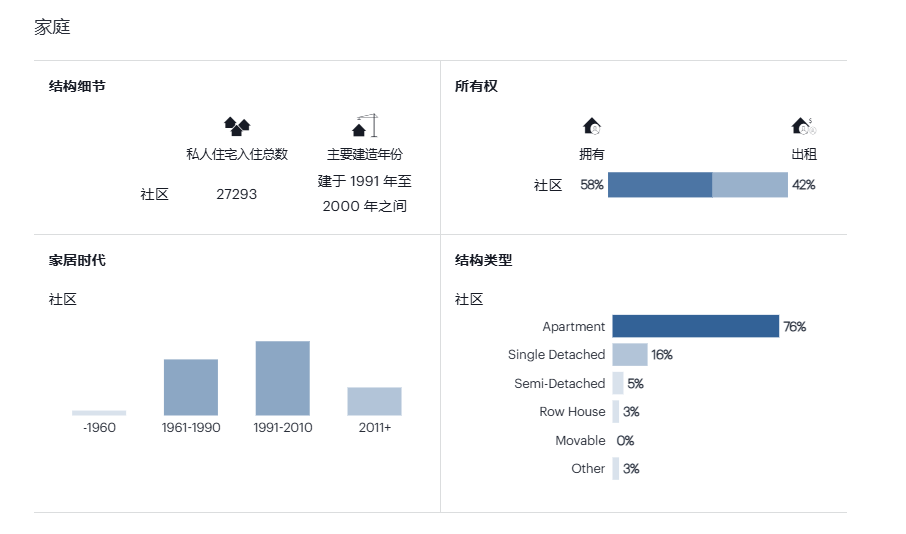Click the 结构细节 section heading

click(77, 87)
